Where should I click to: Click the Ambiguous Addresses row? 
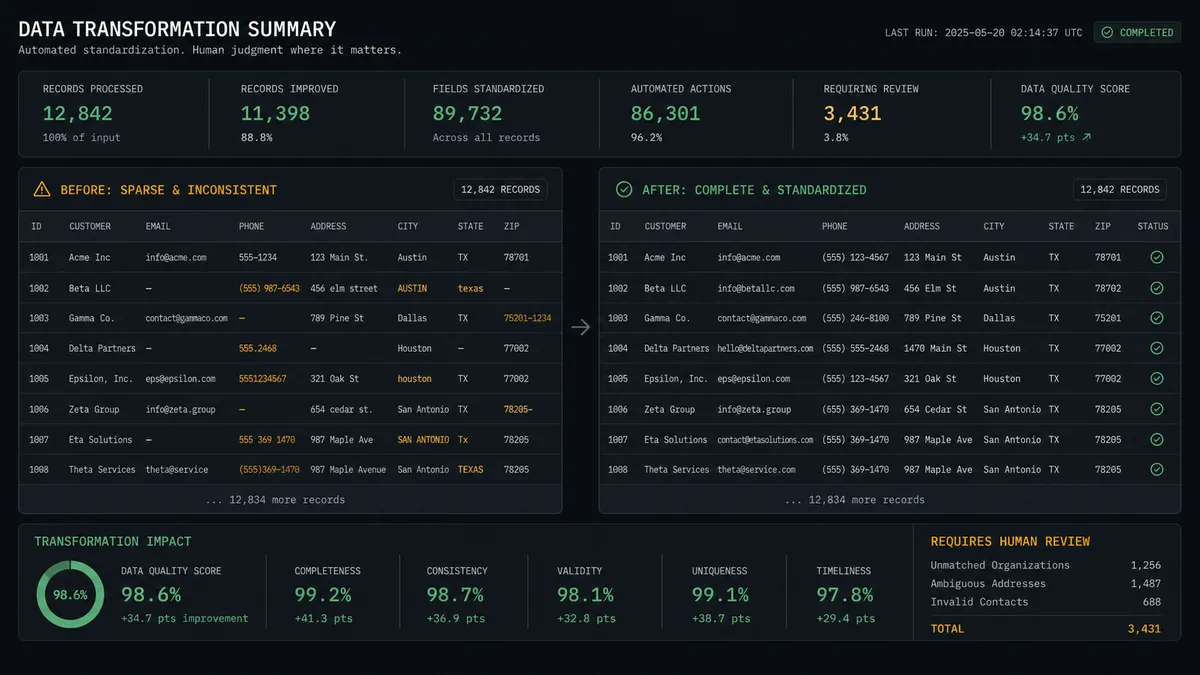pos(1046,583)
